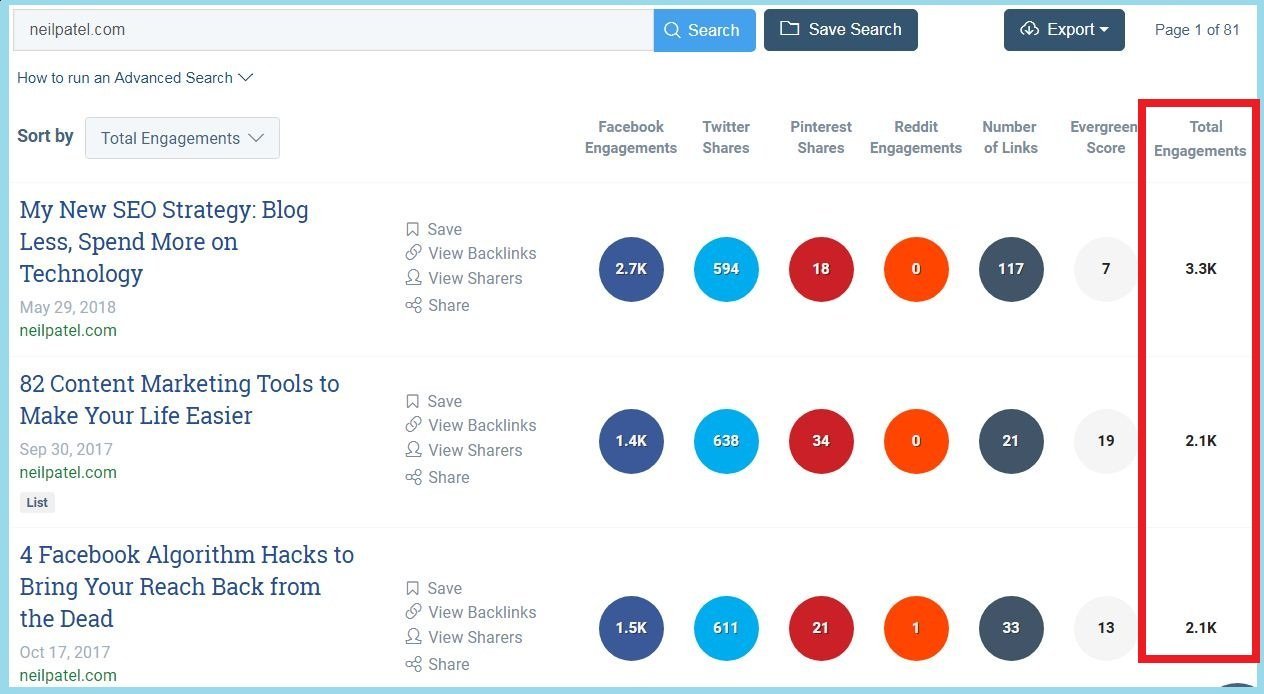Click the Number of Links bubble showing 117

tap(1011, 269)
